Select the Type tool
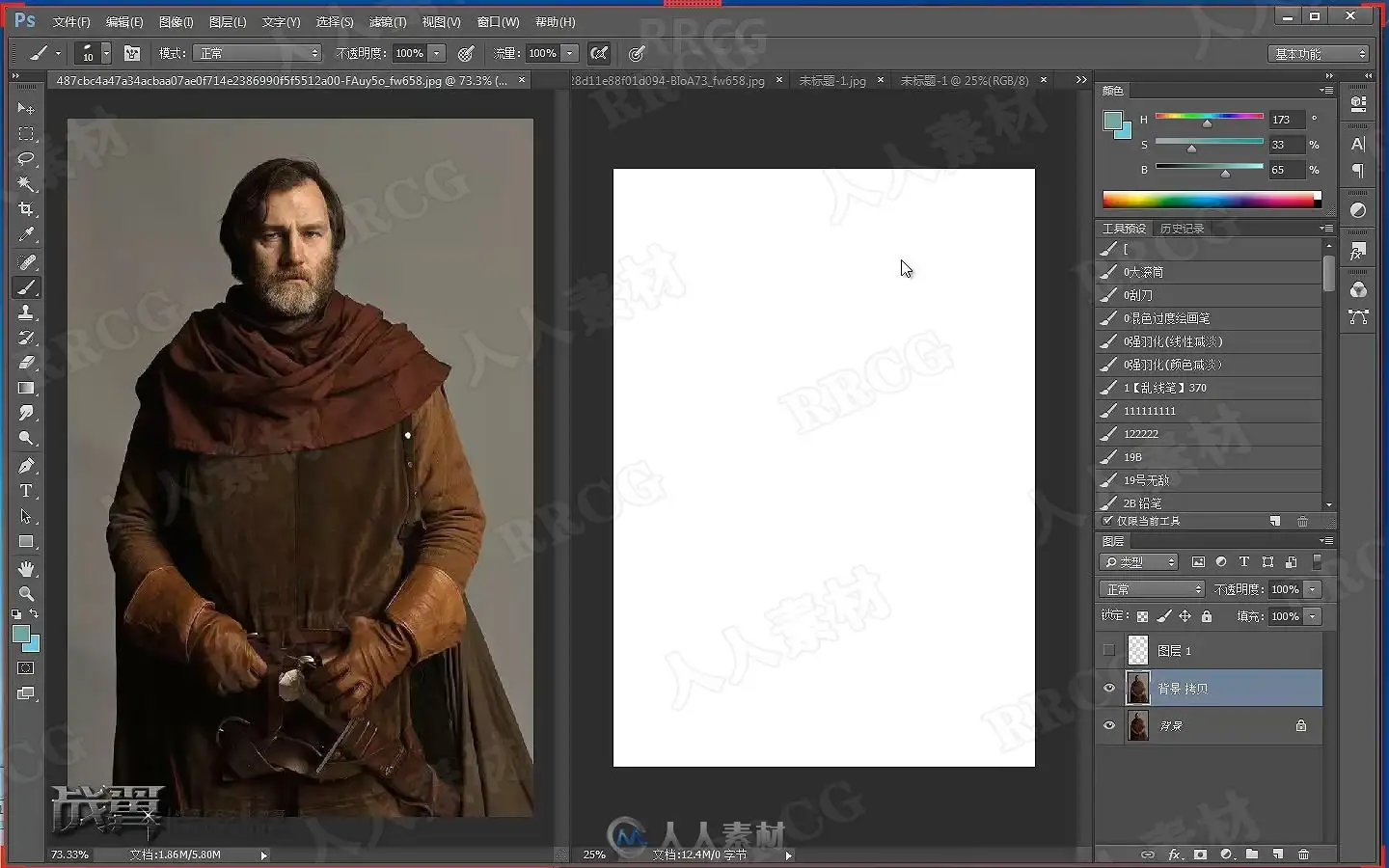Screen dimensions: 1389x868 coord(26,491)
